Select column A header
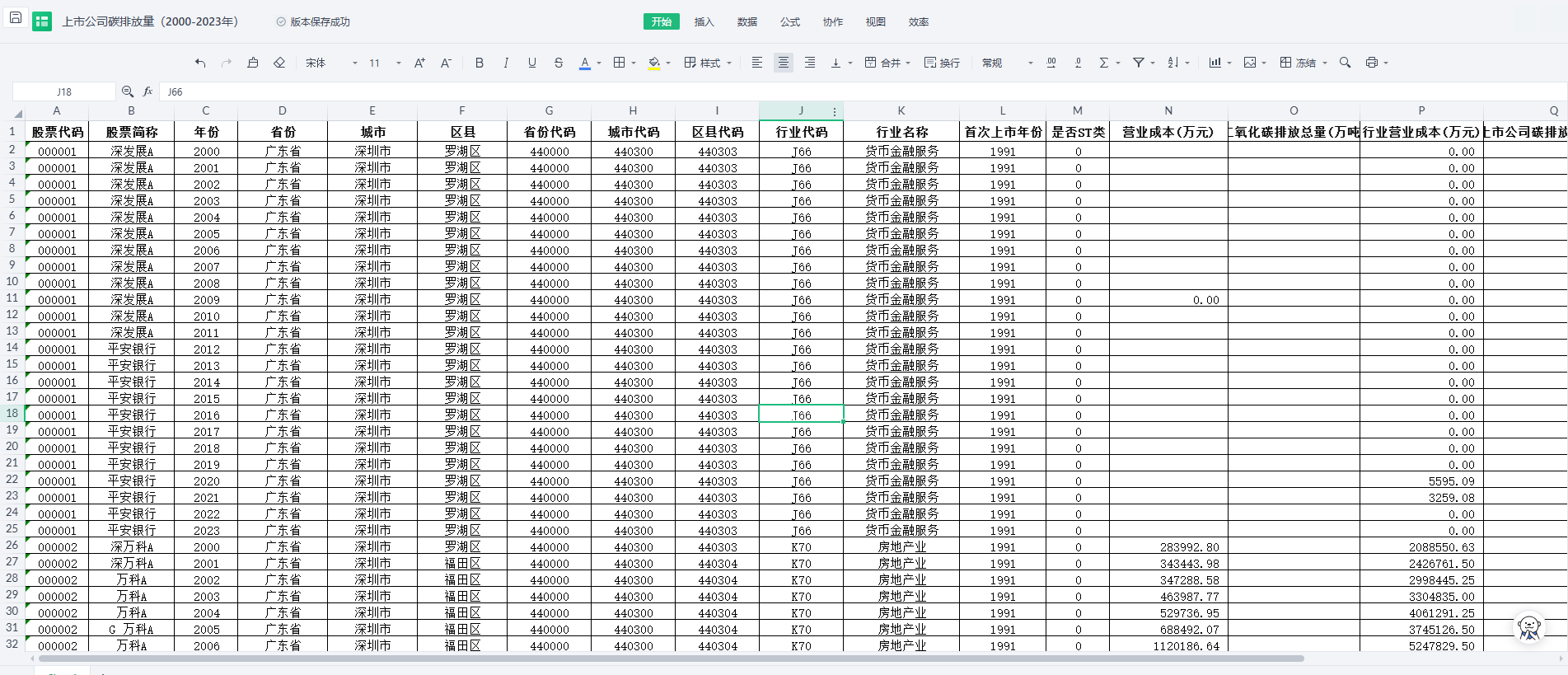Screen dimensions: 1568x675 point(57,110)
